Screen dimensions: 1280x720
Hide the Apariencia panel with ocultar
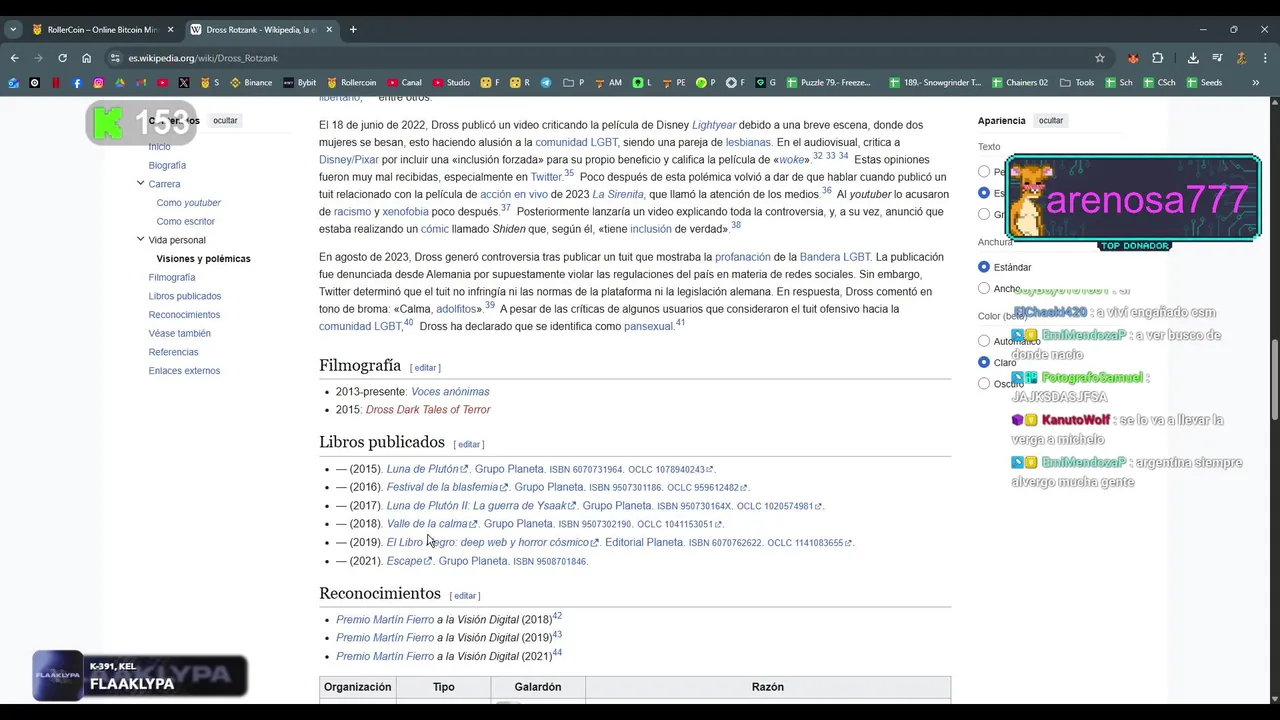[1051, 121]
